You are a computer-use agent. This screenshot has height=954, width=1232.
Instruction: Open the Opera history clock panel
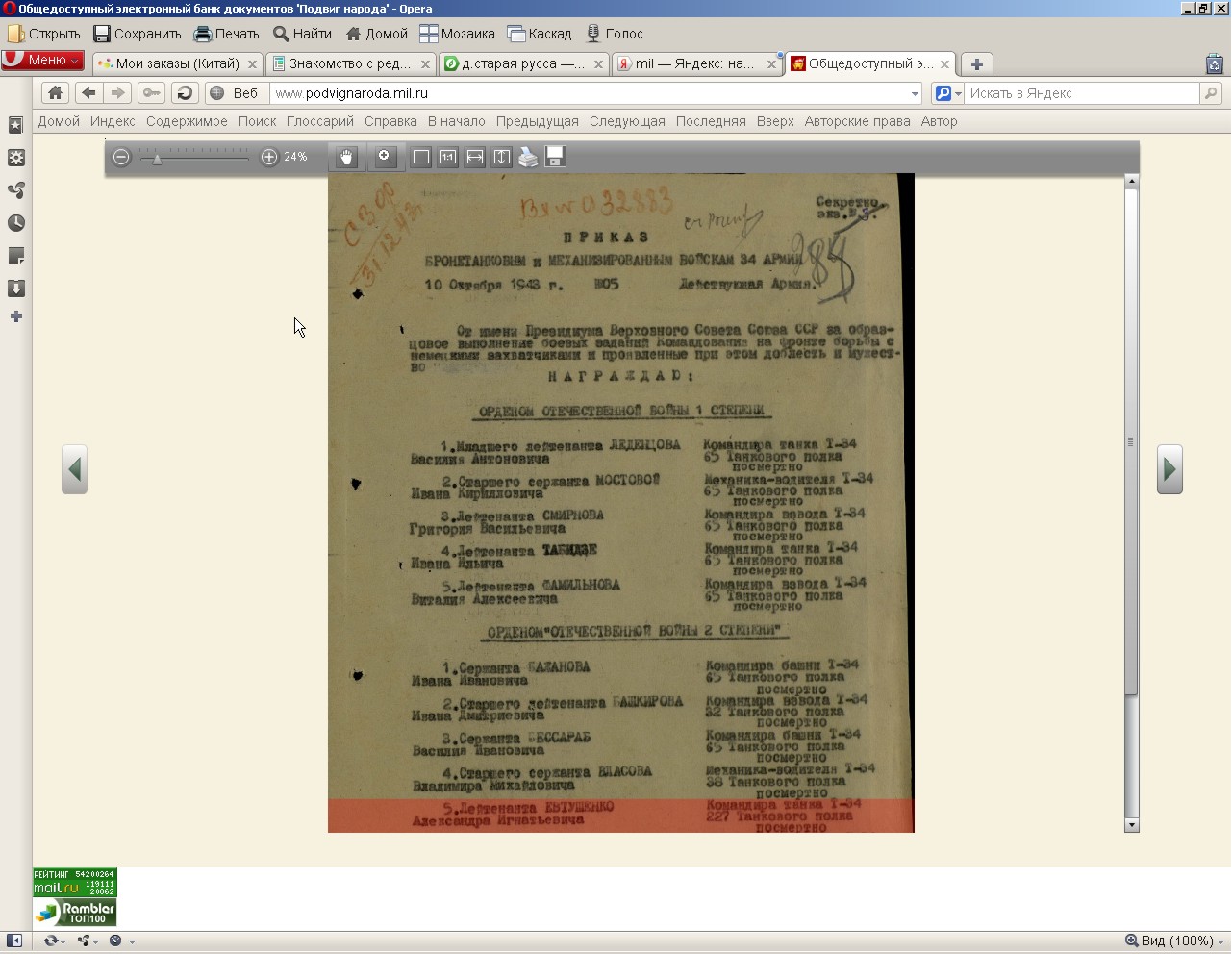coord(16,223)
